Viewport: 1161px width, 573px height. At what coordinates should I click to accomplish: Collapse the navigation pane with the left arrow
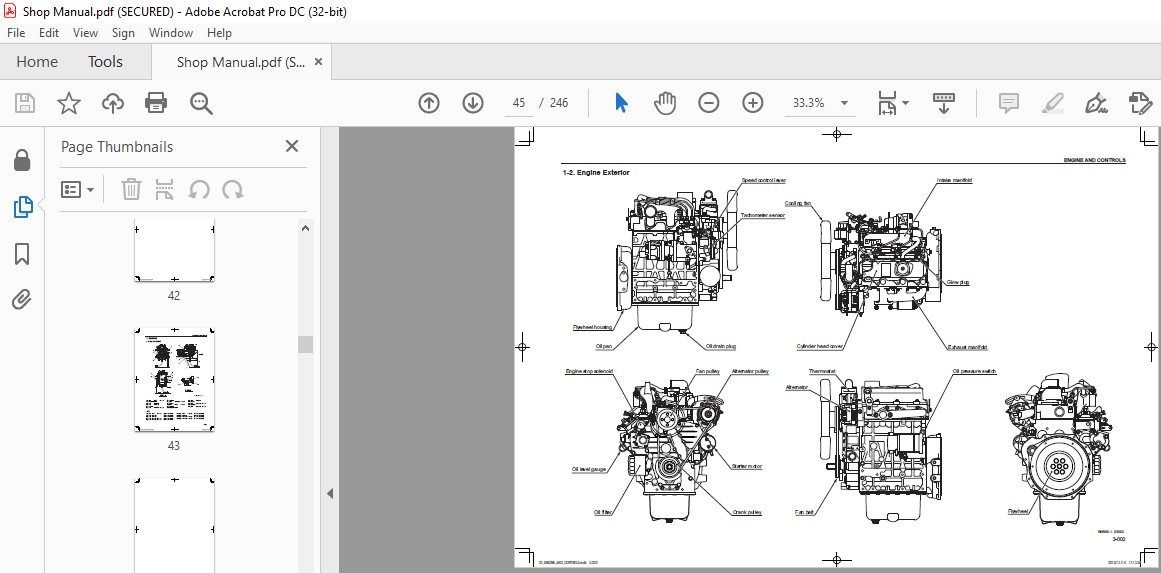tap(330, 493)
